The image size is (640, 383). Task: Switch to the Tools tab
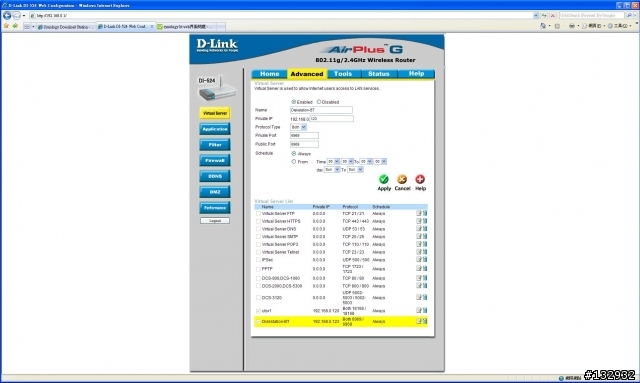[343, 74]
